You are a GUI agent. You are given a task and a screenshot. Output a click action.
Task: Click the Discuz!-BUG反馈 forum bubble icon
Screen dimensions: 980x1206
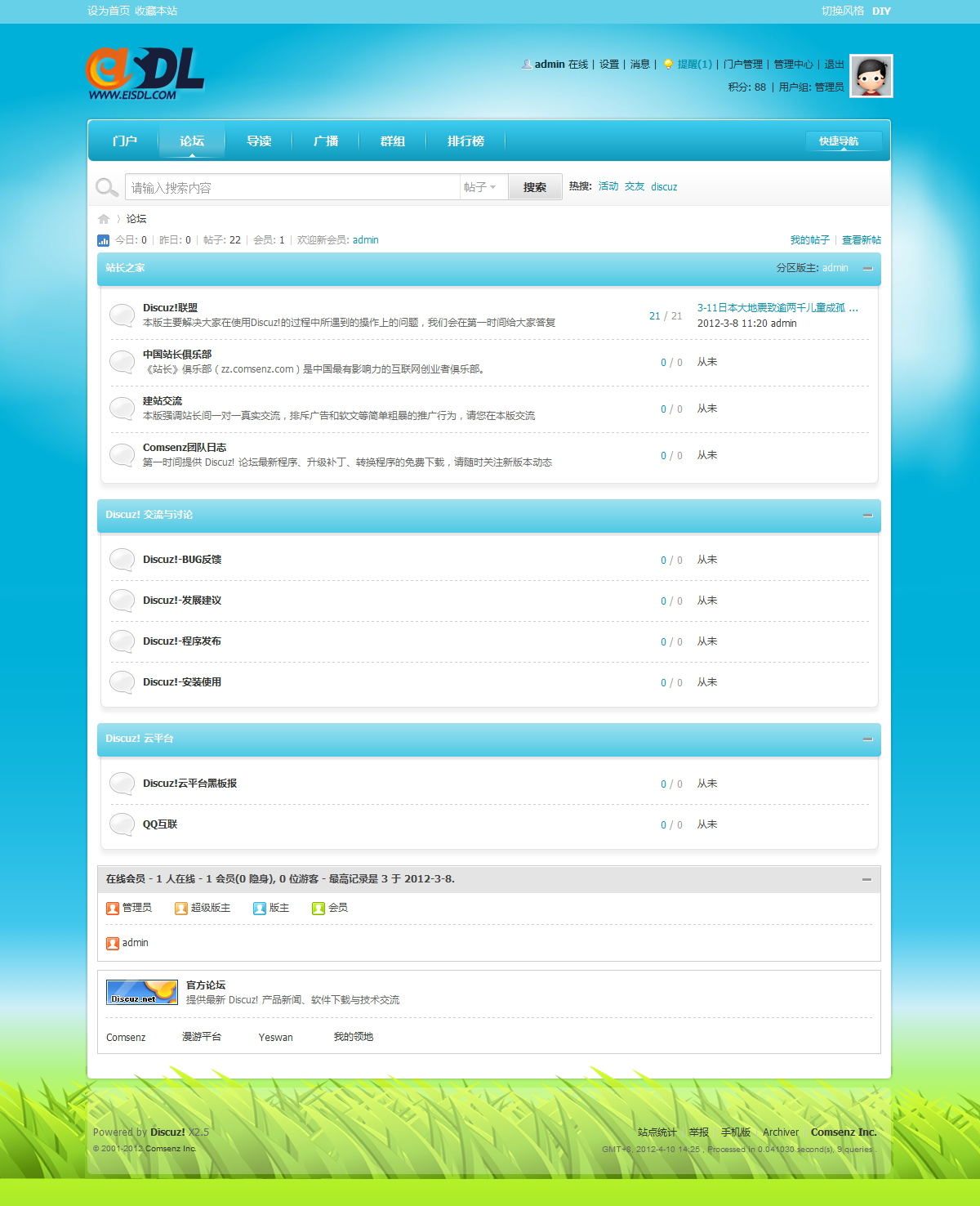122,560
